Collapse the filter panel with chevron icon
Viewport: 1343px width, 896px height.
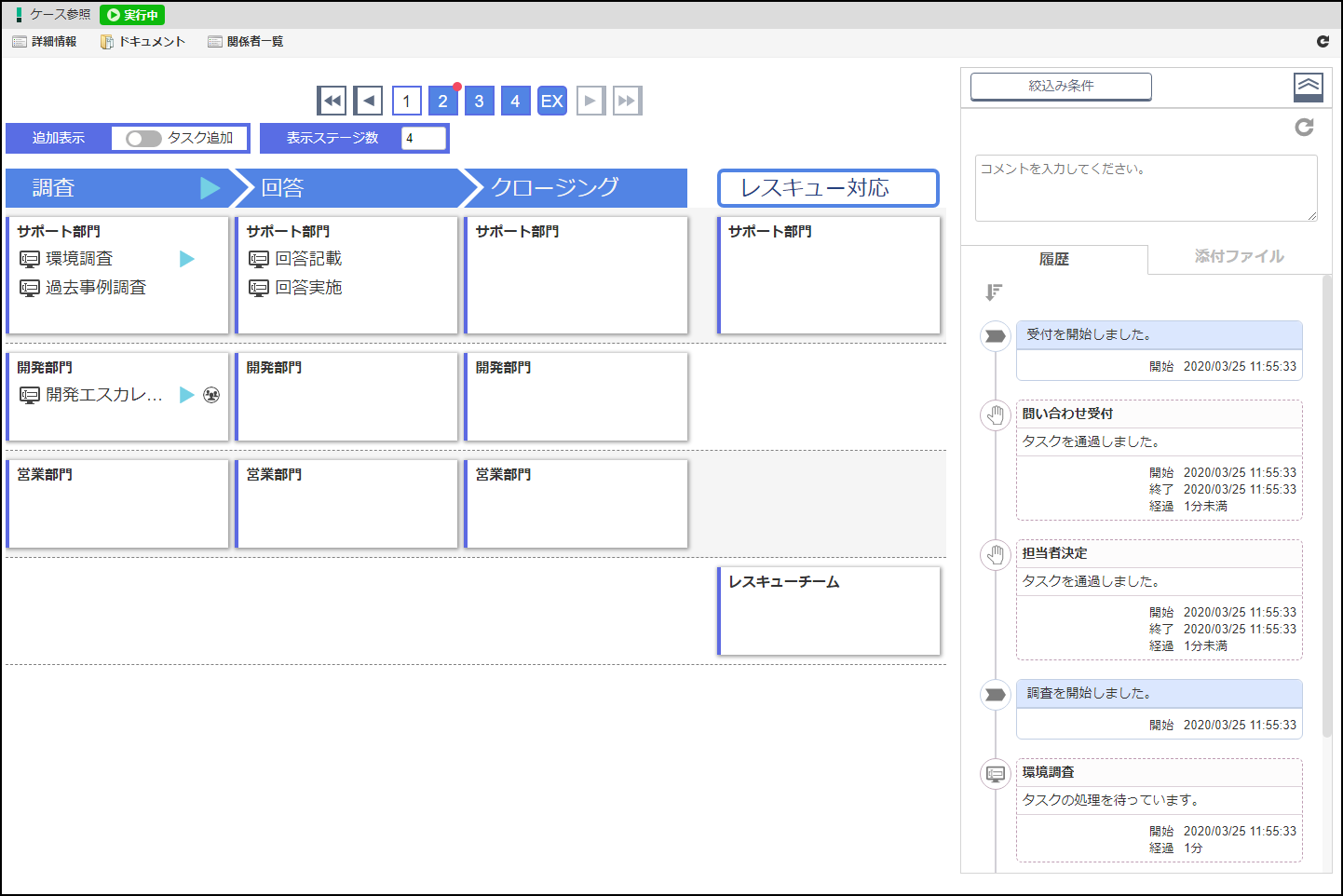pos(1308,87)
